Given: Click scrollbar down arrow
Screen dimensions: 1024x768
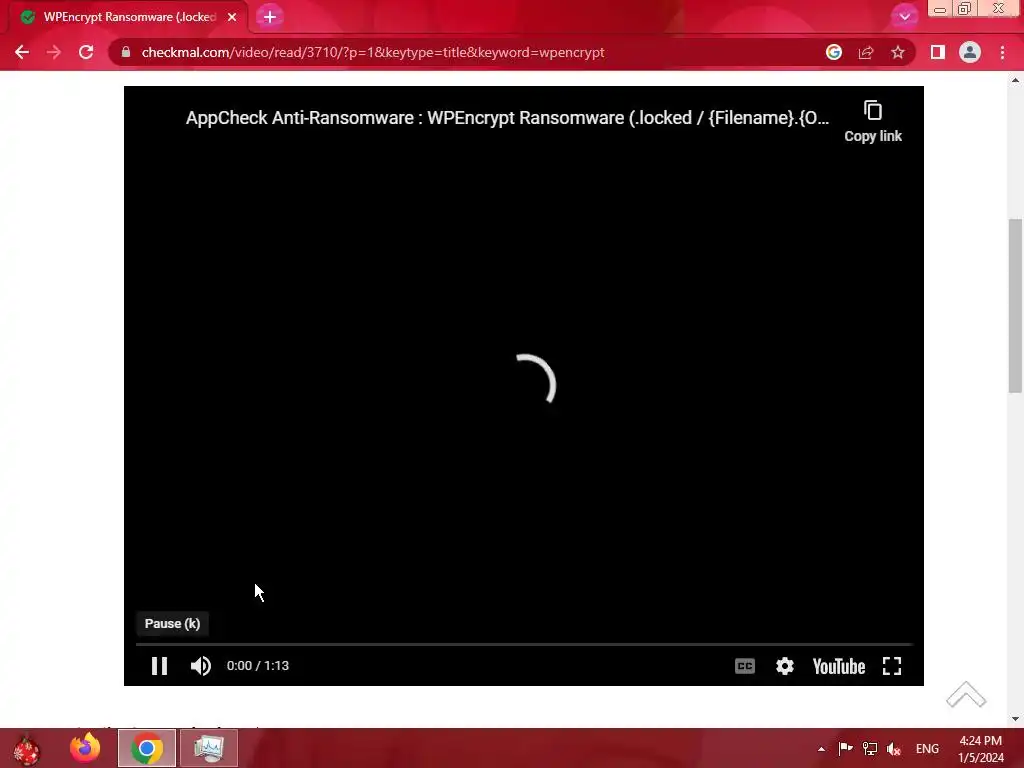Looking at the screenshot, I should tap(1015, 719).
